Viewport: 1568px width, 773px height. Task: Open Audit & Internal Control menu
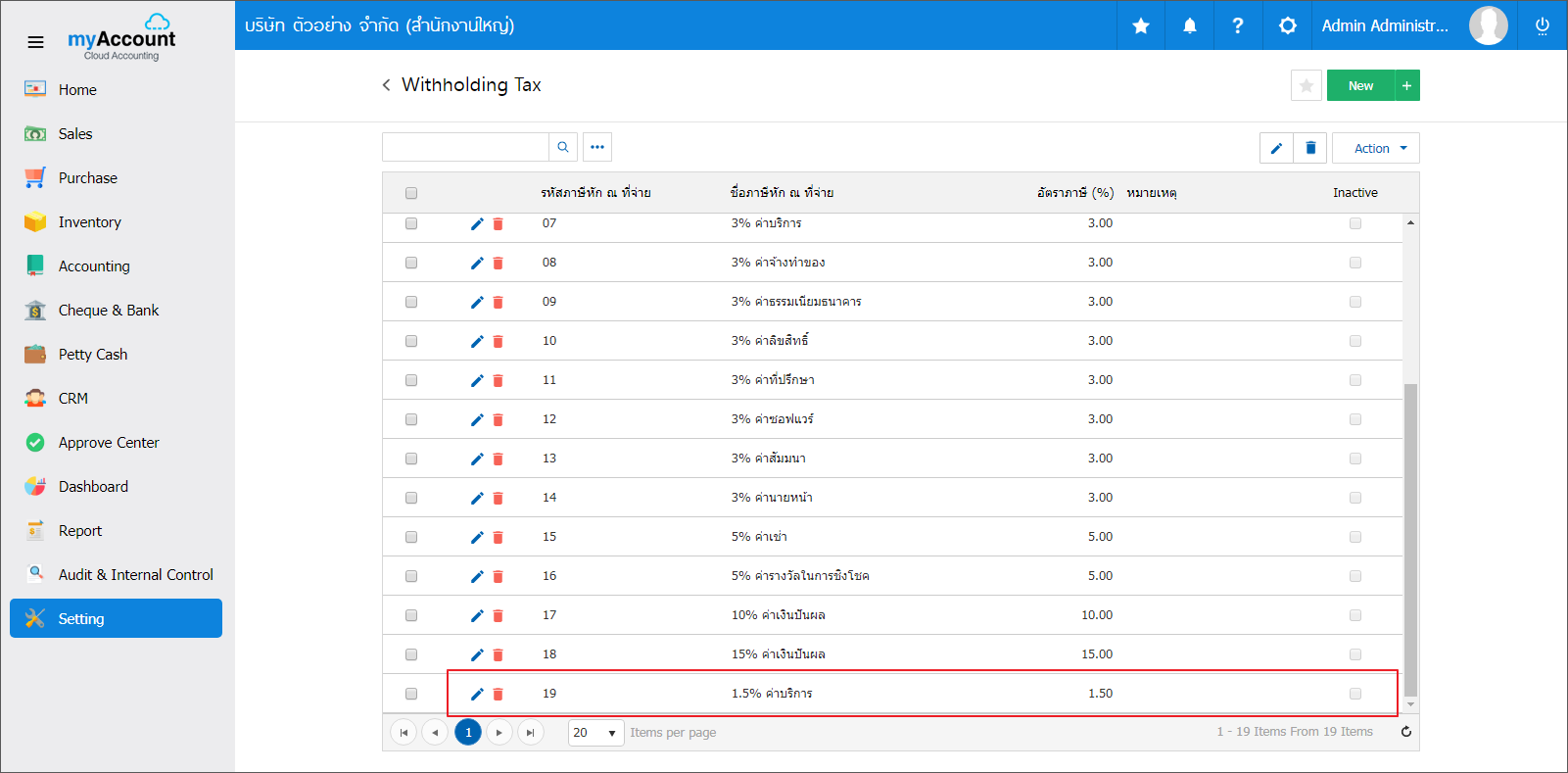118,574
